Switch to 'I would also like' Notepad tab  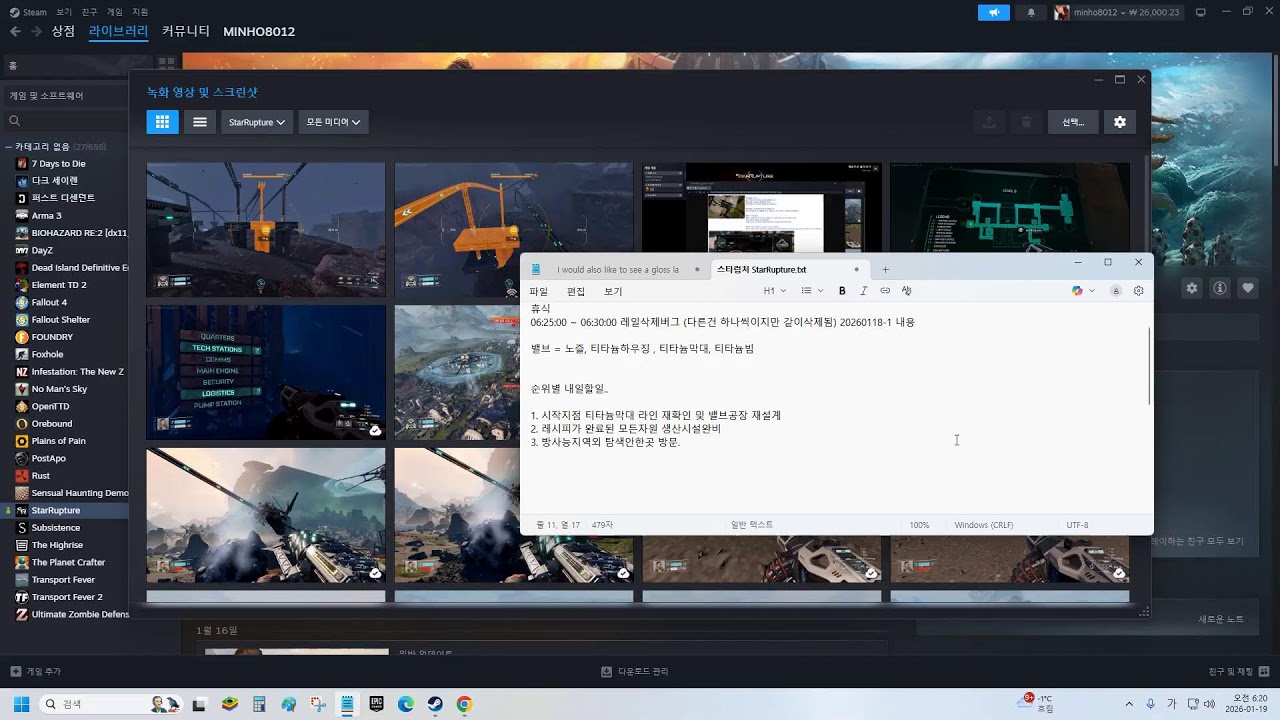click(616, 270)
